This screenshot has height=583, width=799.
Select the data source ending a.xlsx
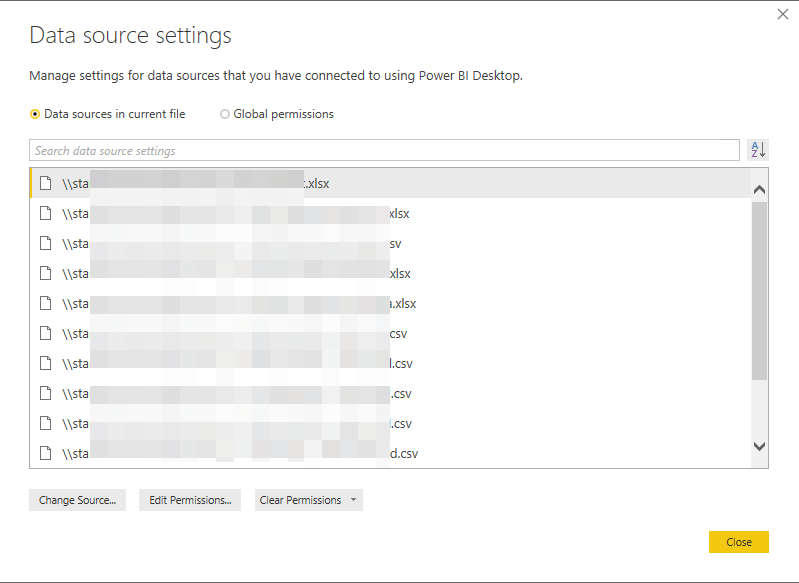tap(390, 304)
